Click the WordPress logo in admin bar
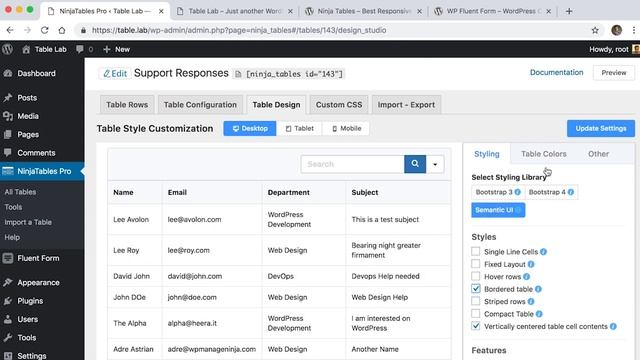640x360 pixels. (7, 49)
